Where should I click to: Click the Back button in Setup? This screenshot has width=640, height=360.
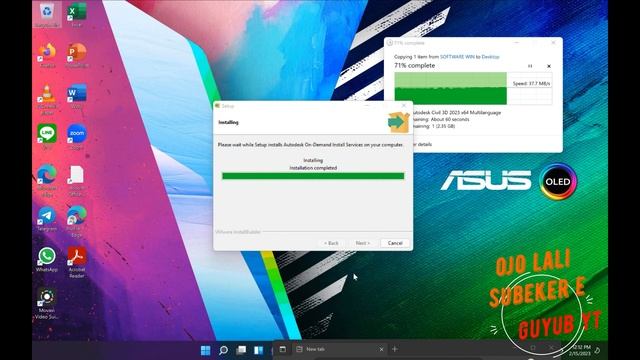(x=331, y=243)
